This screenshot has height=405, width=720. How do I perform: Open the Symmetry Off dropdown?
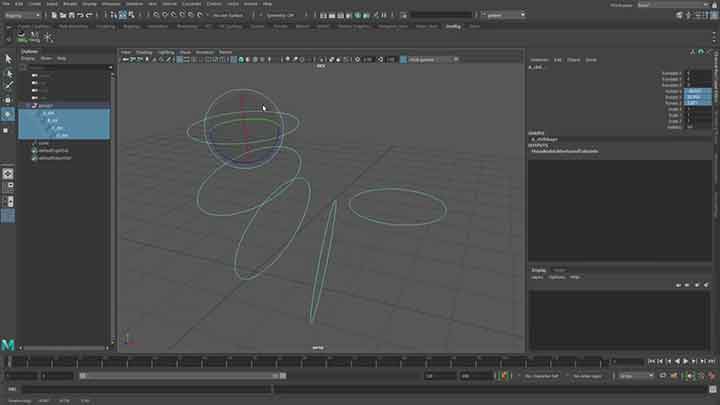point(280,15)
